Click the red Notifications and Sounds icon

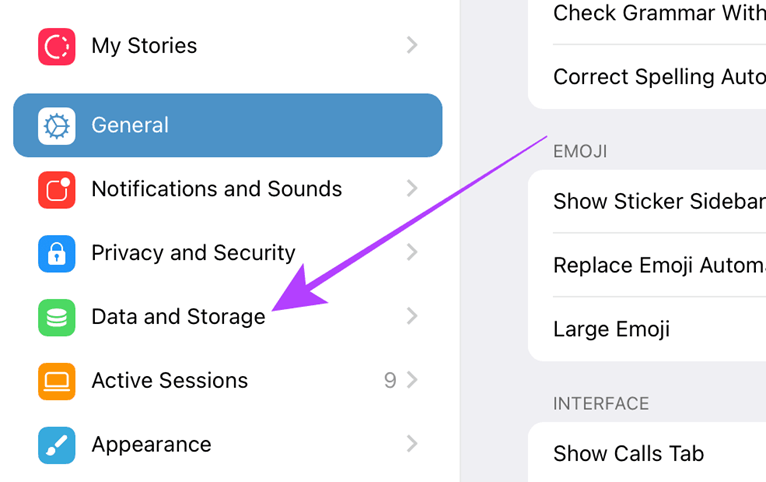[57, 189]
